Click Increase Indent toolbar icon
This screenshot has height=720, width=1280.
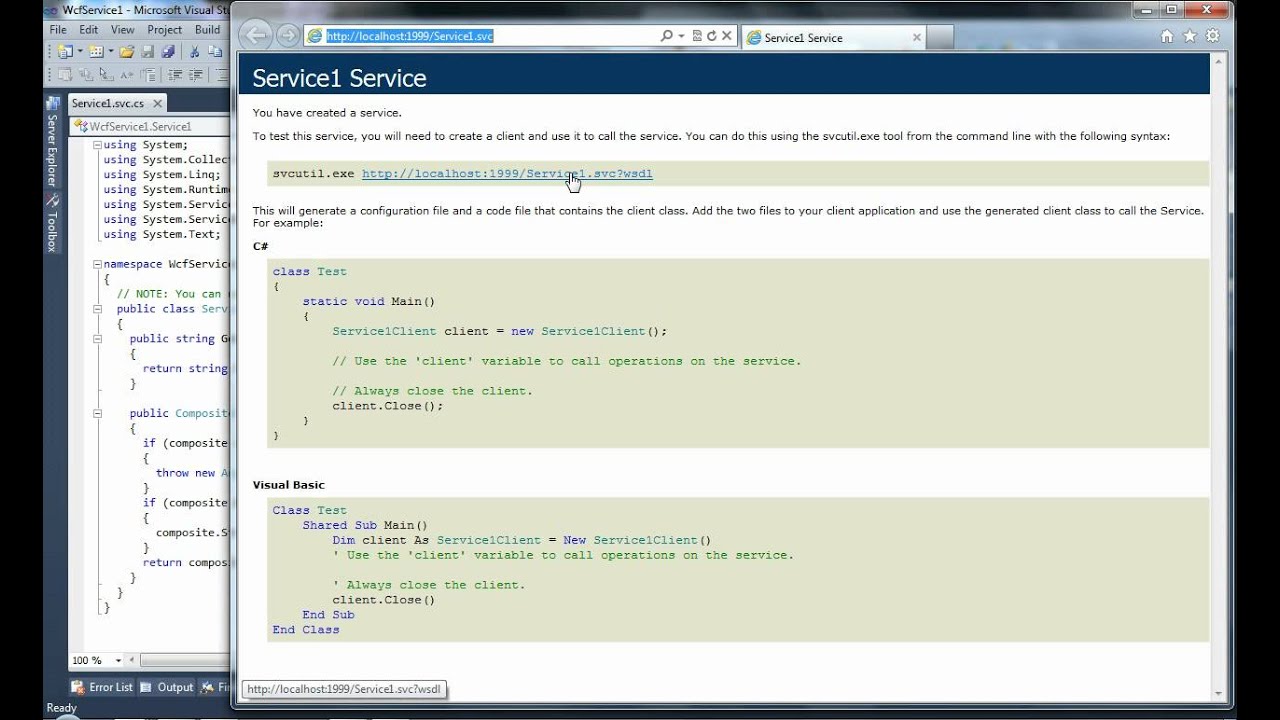click(196, 75)
